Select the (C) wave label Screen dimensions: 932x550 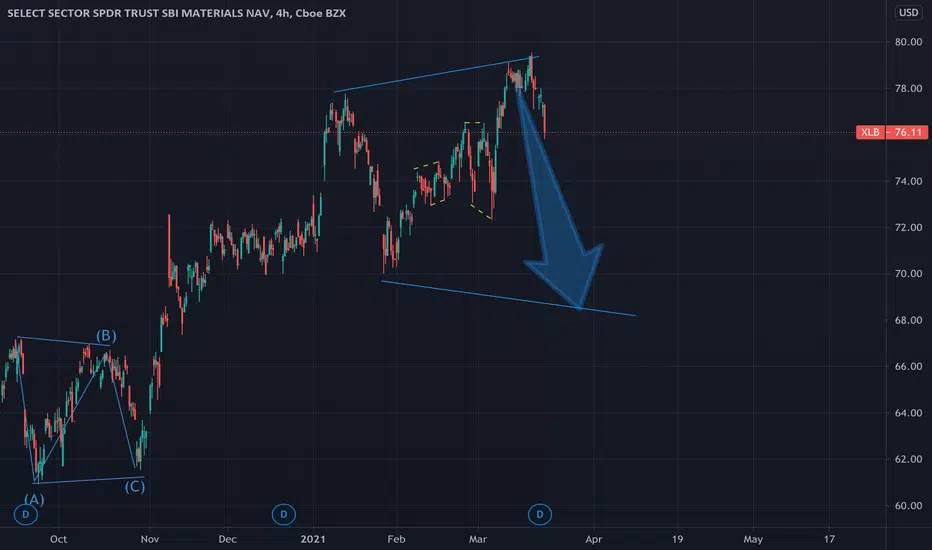[135, 486]
